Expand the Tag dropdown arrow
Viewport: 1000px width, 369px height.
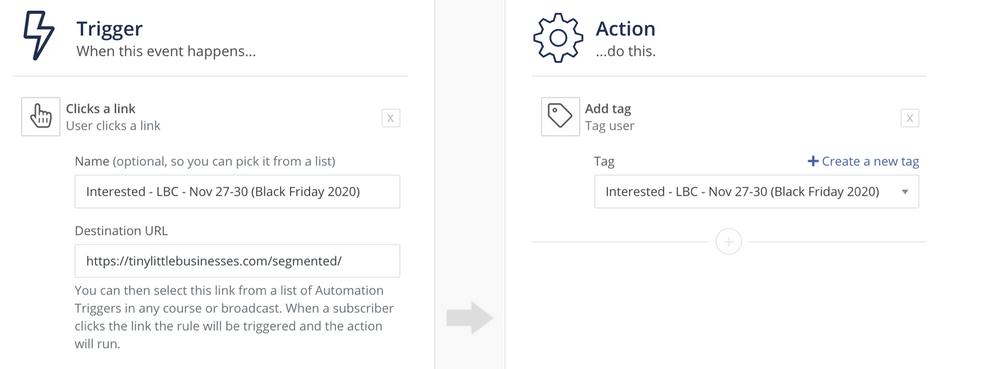[x=904, y=192]
